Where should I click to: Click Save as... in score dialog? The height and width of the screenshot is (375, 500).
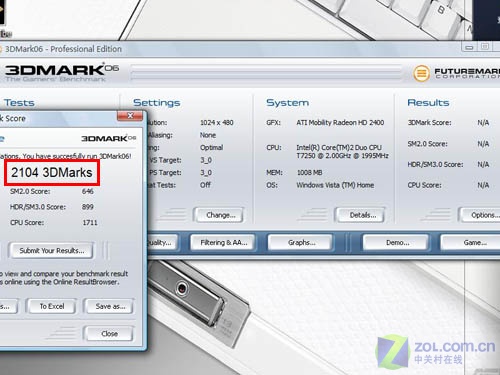click(110, 306)
